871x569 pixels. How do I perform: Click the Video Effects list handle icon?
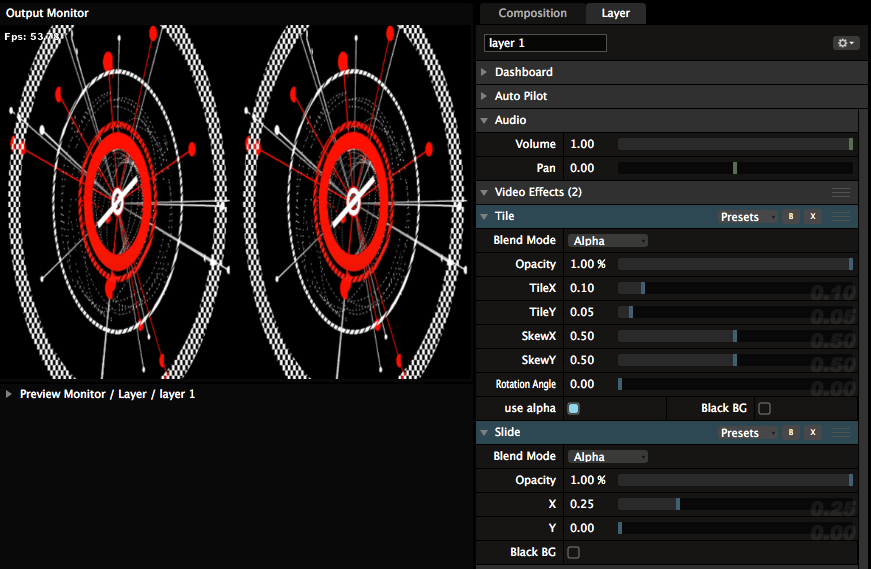(841, 192)
